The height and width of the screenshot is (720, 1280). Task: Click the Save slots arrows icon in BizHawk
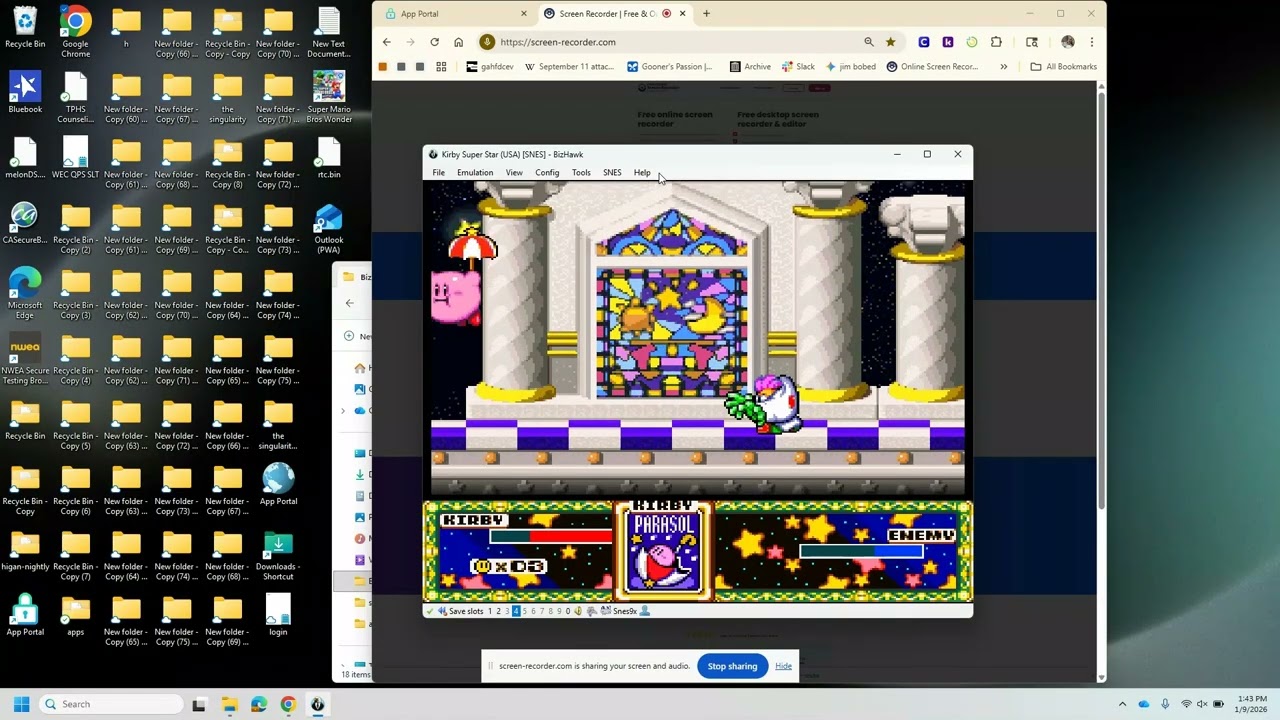tap(442, 611)
